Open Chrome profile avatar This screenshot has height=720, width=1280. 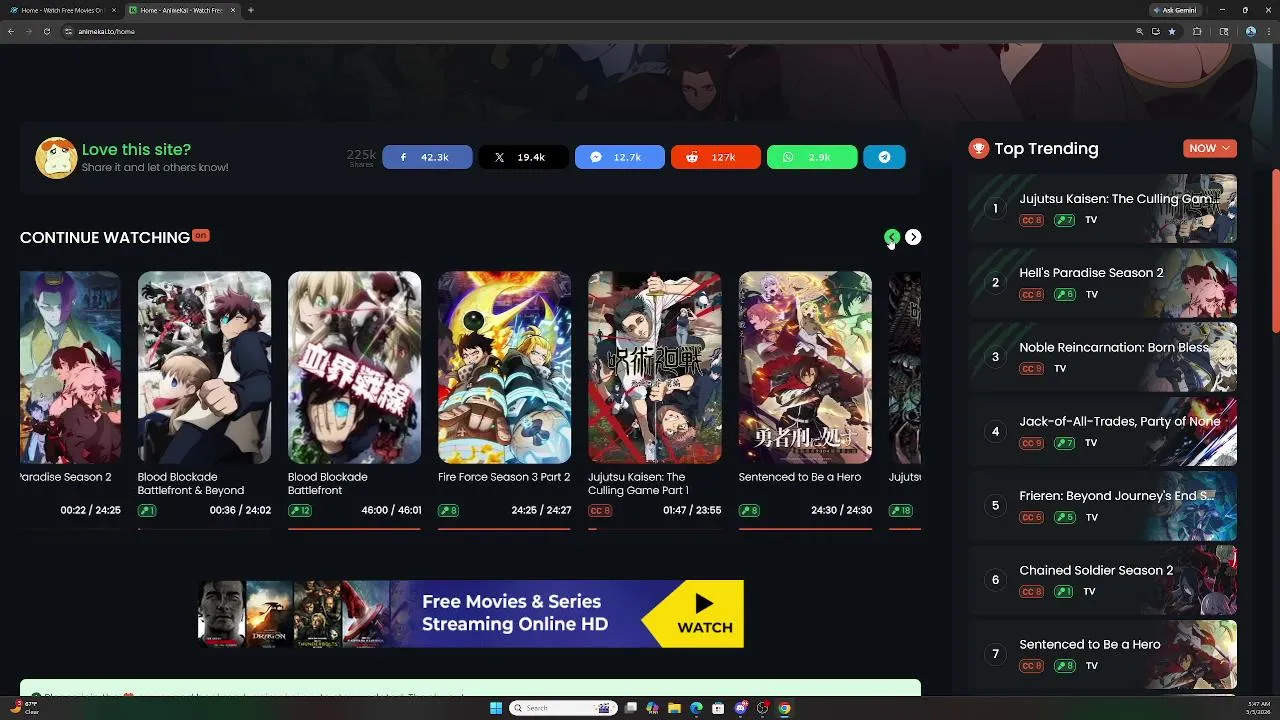[x=1250, y=31]
